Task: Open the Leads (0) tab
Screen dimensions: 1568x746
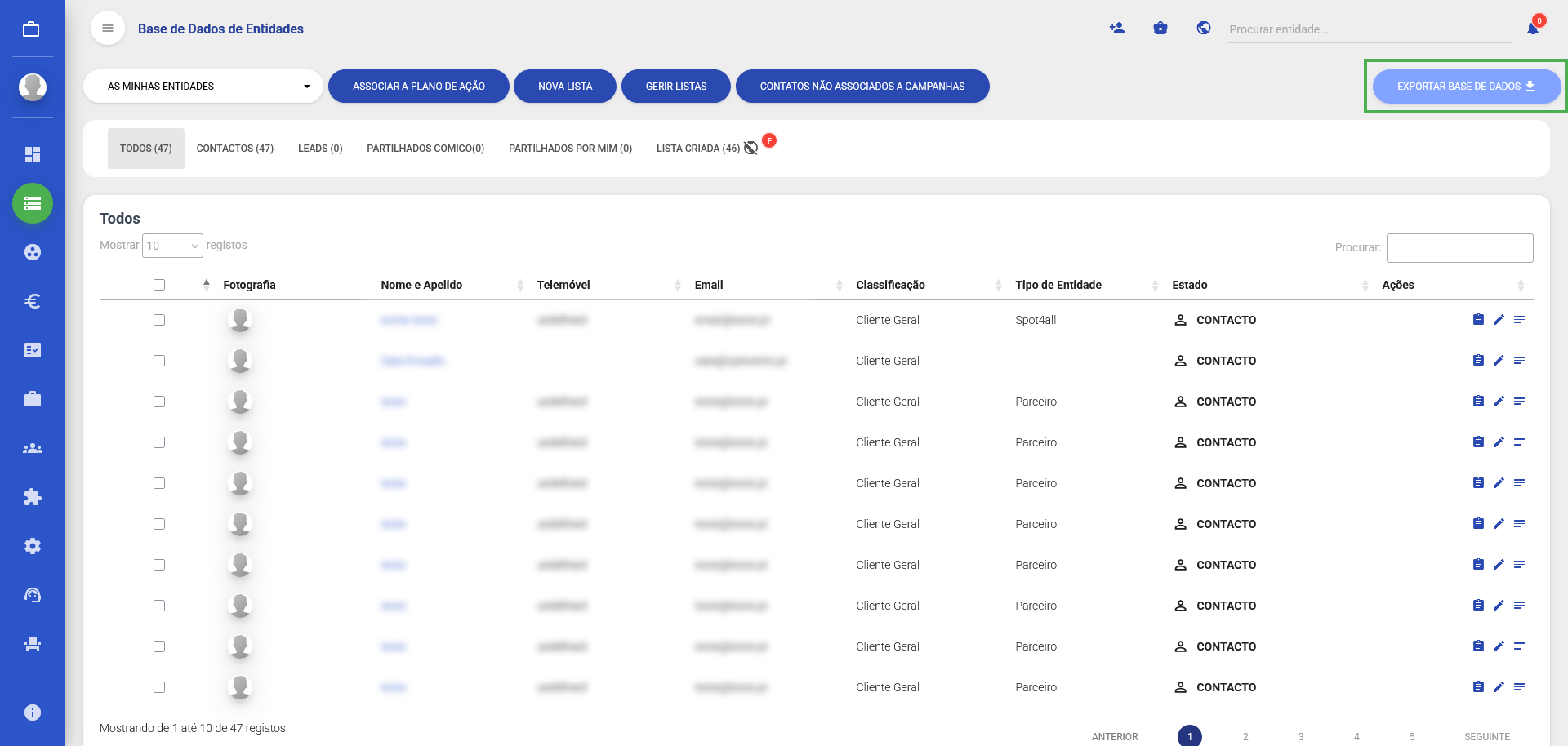Action: click(x=320, y=149)
